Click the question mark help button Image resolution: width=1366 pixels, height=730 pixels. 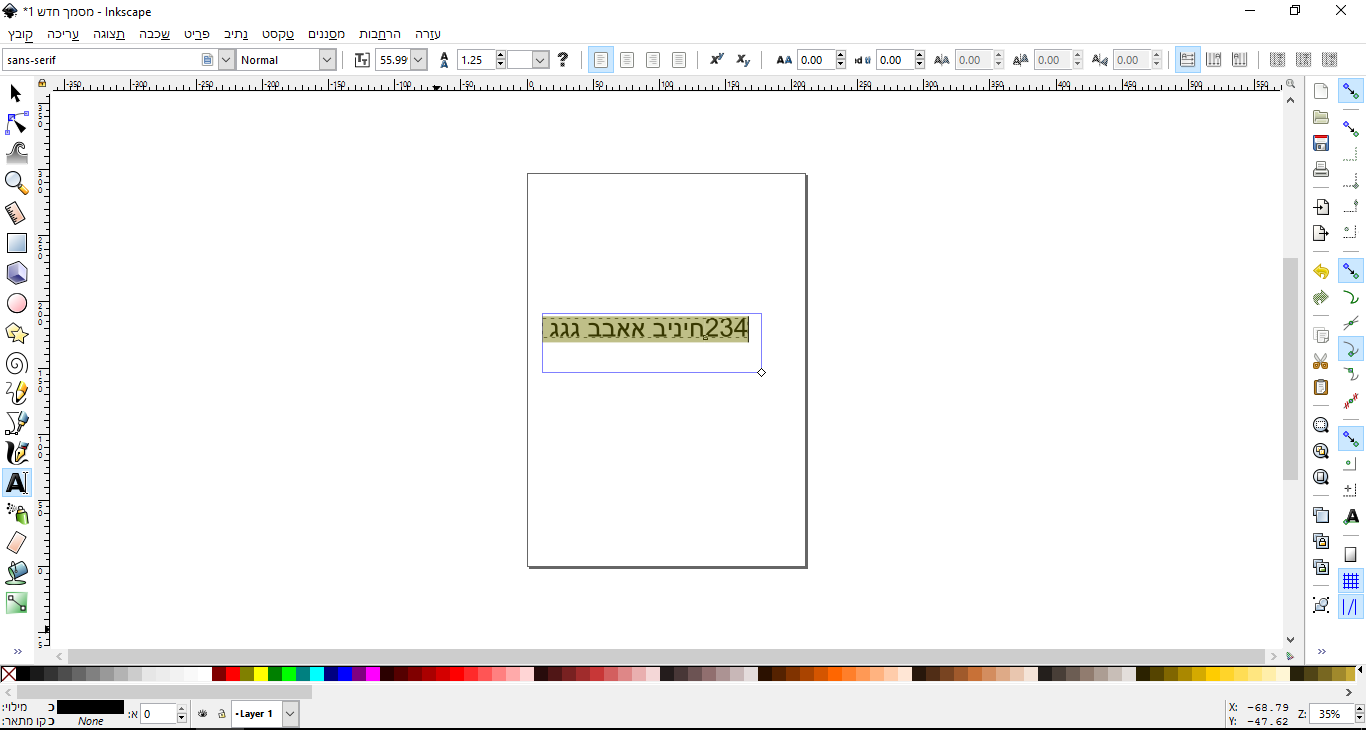pyautogui.click(x=563, y=59)
